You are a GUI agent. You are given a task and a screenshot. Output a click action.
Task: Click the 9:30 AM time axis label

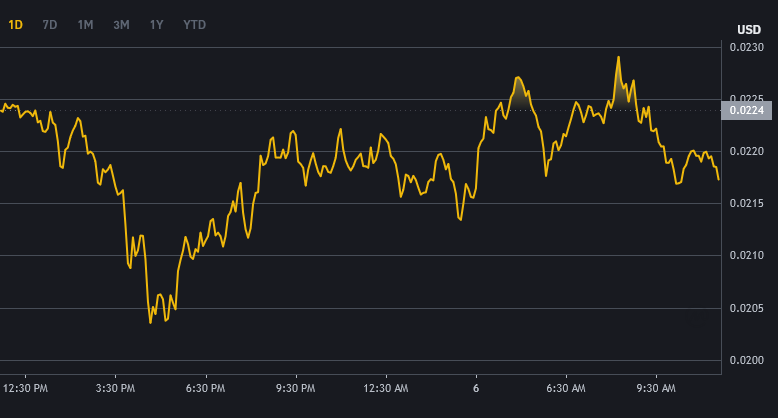[x=656, y=388]
